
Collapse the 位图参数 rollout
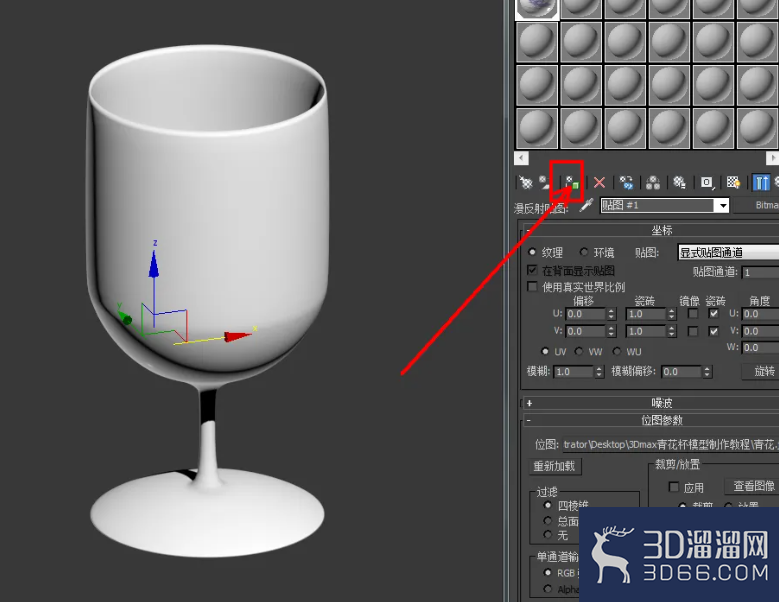click(x=652, y=421)
